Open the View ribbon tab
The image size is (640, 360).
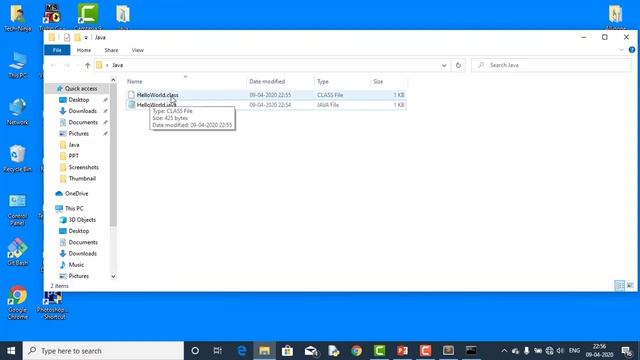[x=138, y=50]
